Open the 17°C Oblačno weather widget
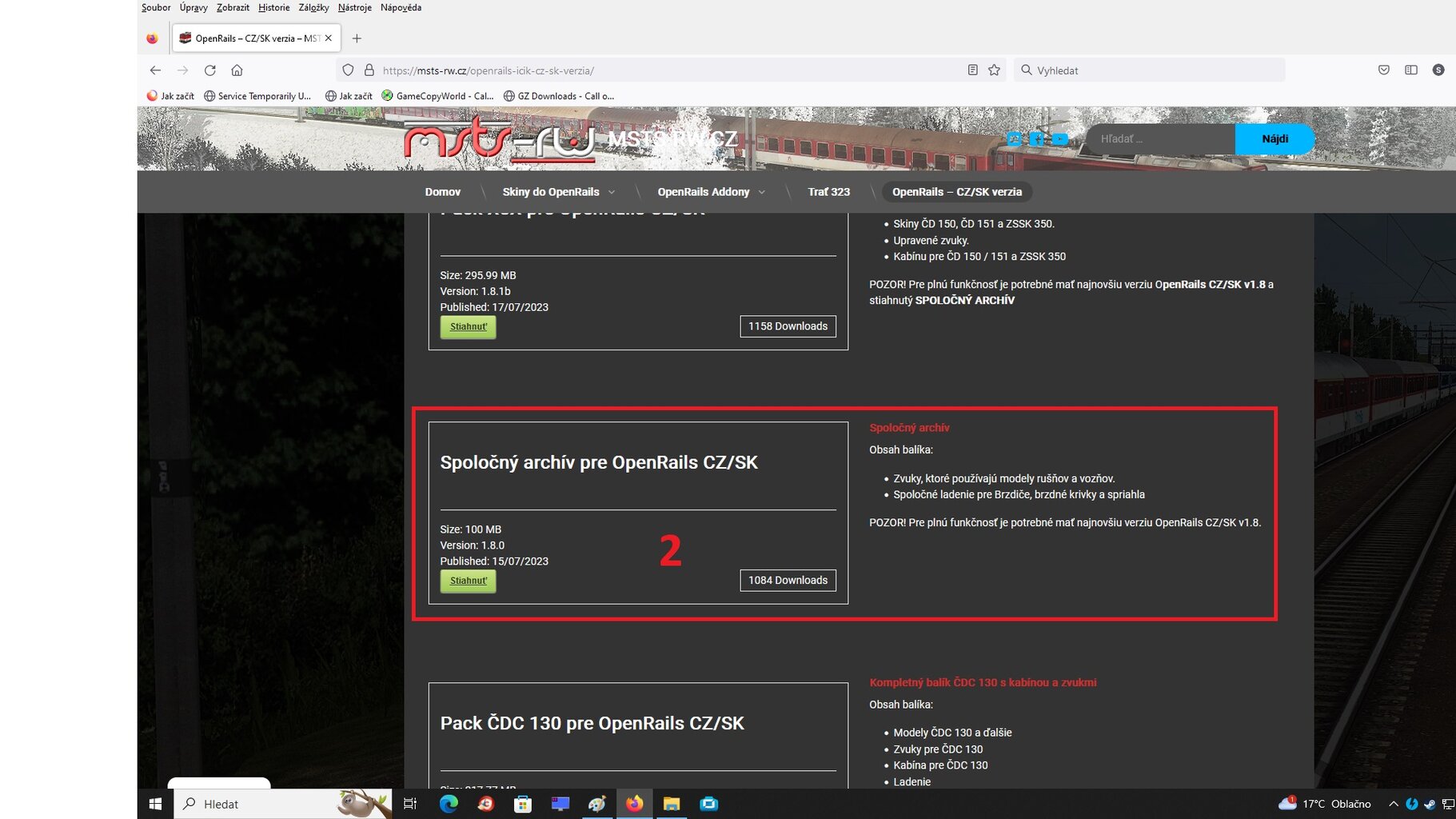The image size is (1456, 819). [1325, 804]
